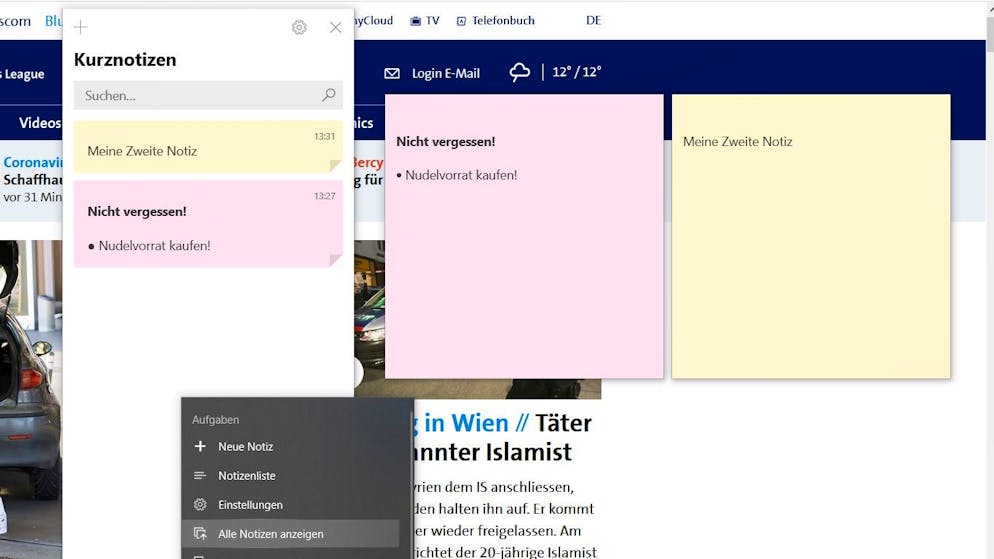This screenshot has height=559, width=994.
Task: Click the plus icon in Kurznotizen header
Action: [81, 28]
